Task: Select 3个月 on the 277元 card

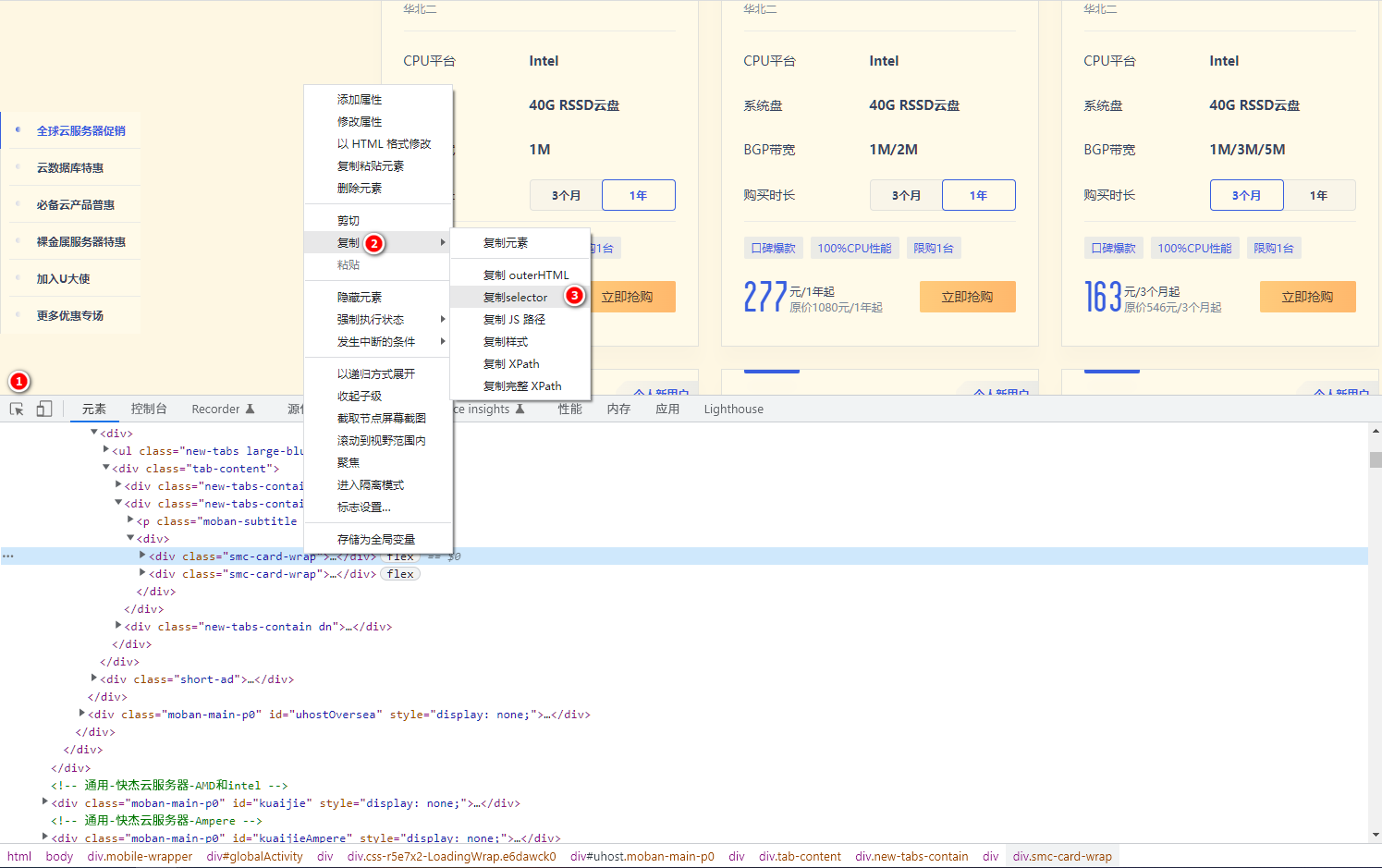Action: [x=906, y=195]
